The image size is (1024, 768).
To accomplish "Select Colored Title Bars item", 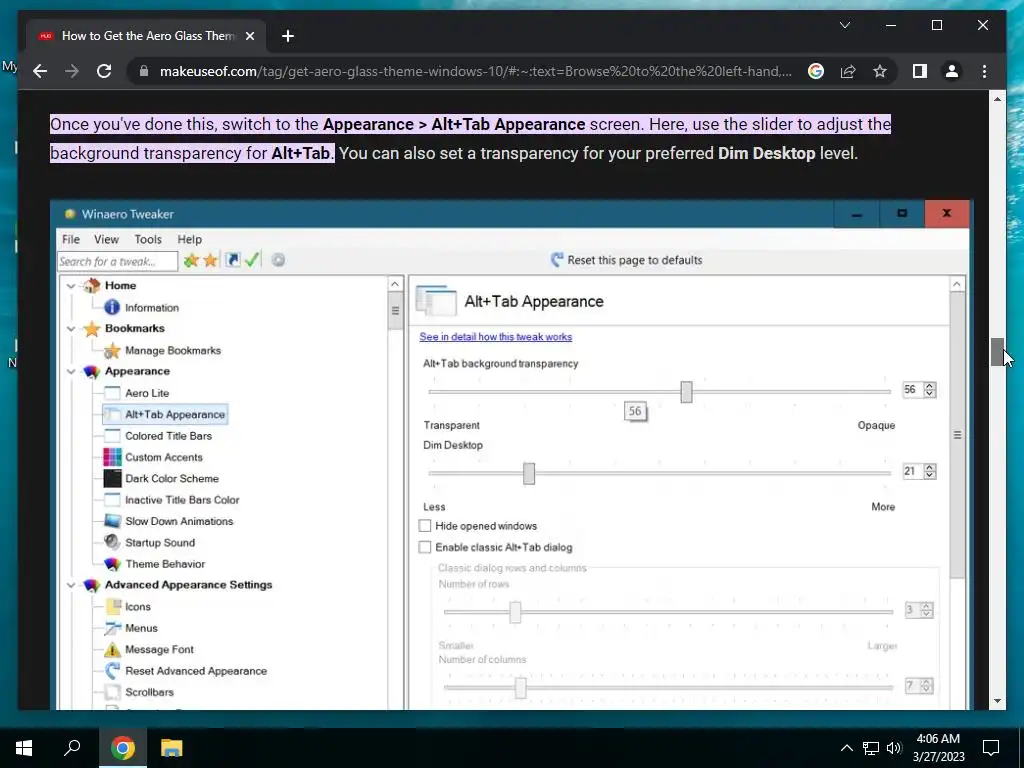I will [x=168, y=436].
